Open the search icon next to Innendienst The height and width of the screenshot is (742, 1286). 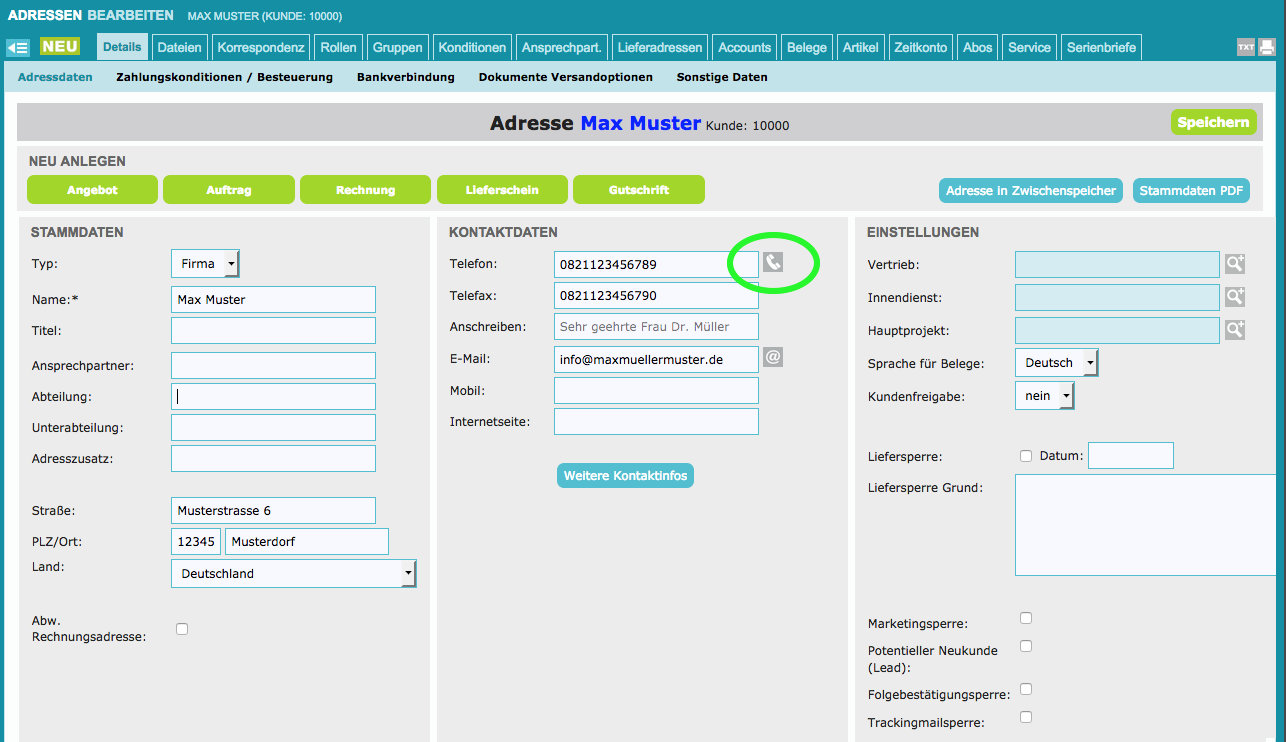(1235, 297)
